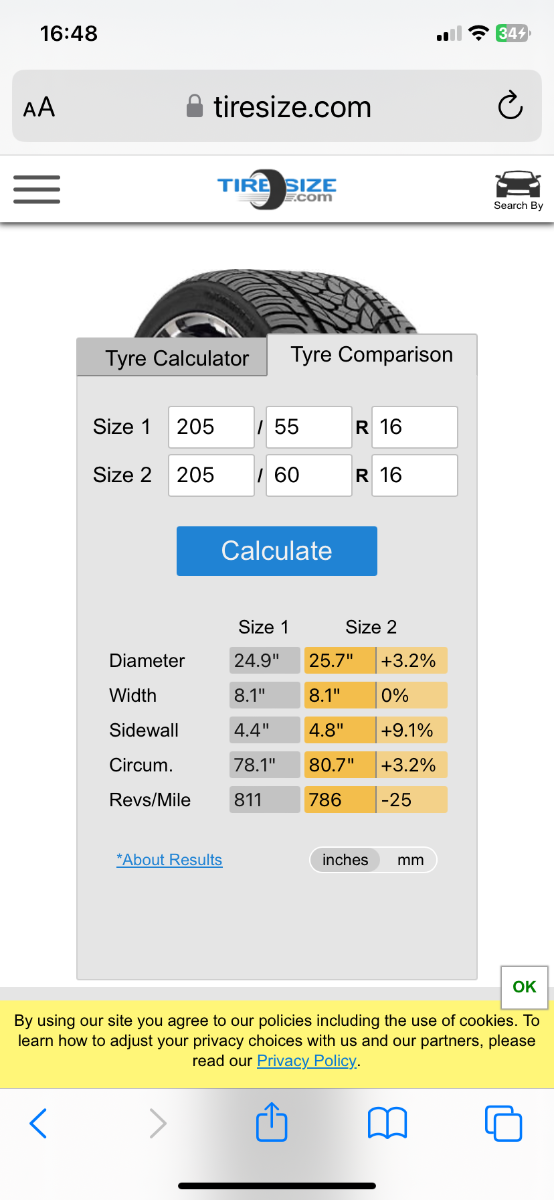Open the Privacy Policy link
Viewport: 554px width, 1200px height.
pyautogui.click(x=307, y=1061)
